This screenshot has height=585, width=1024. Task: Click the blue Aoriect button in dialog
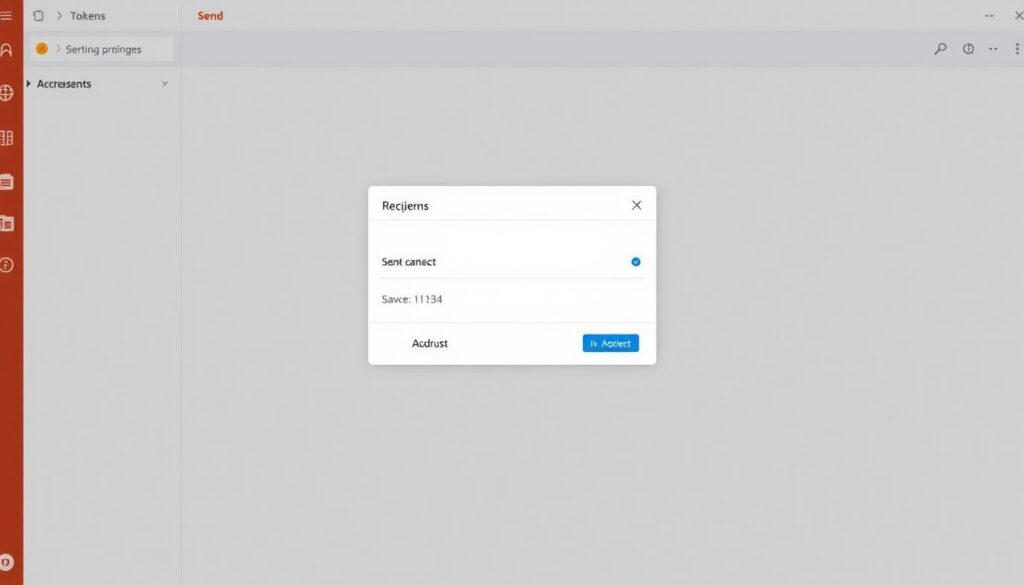click(611, 343)
